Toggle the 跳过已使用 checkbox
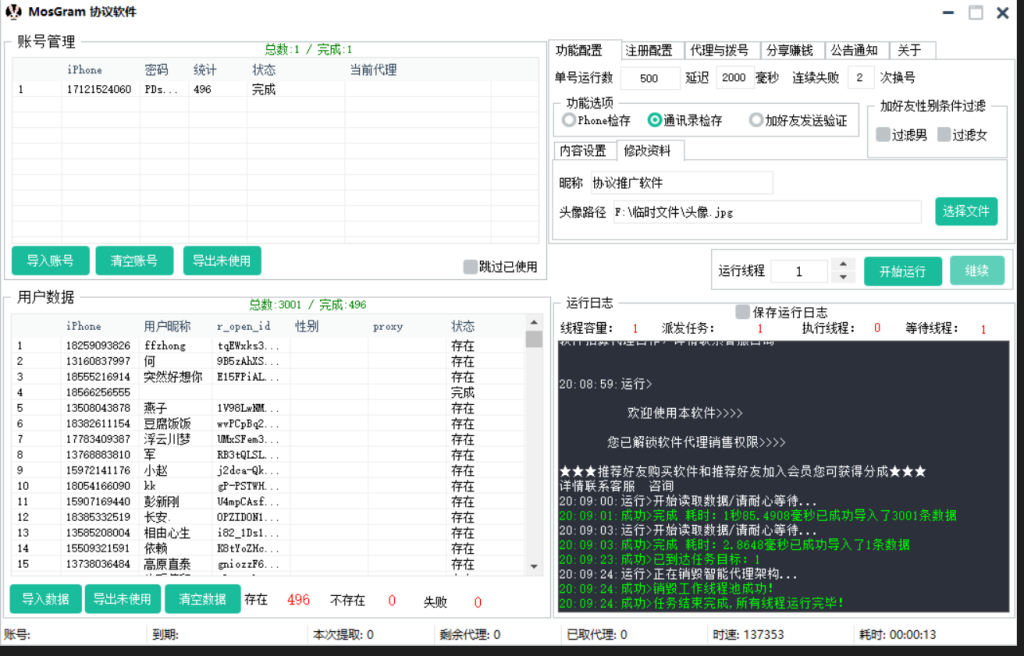 470,267
